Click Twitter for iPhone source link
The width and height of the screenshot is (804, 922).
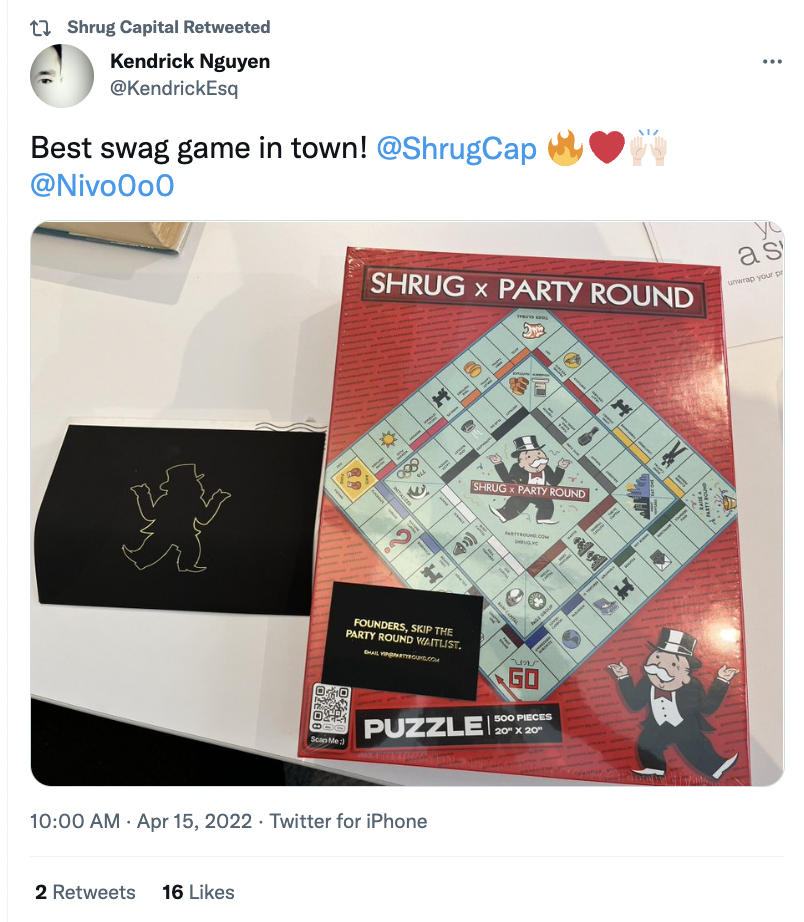348,821
